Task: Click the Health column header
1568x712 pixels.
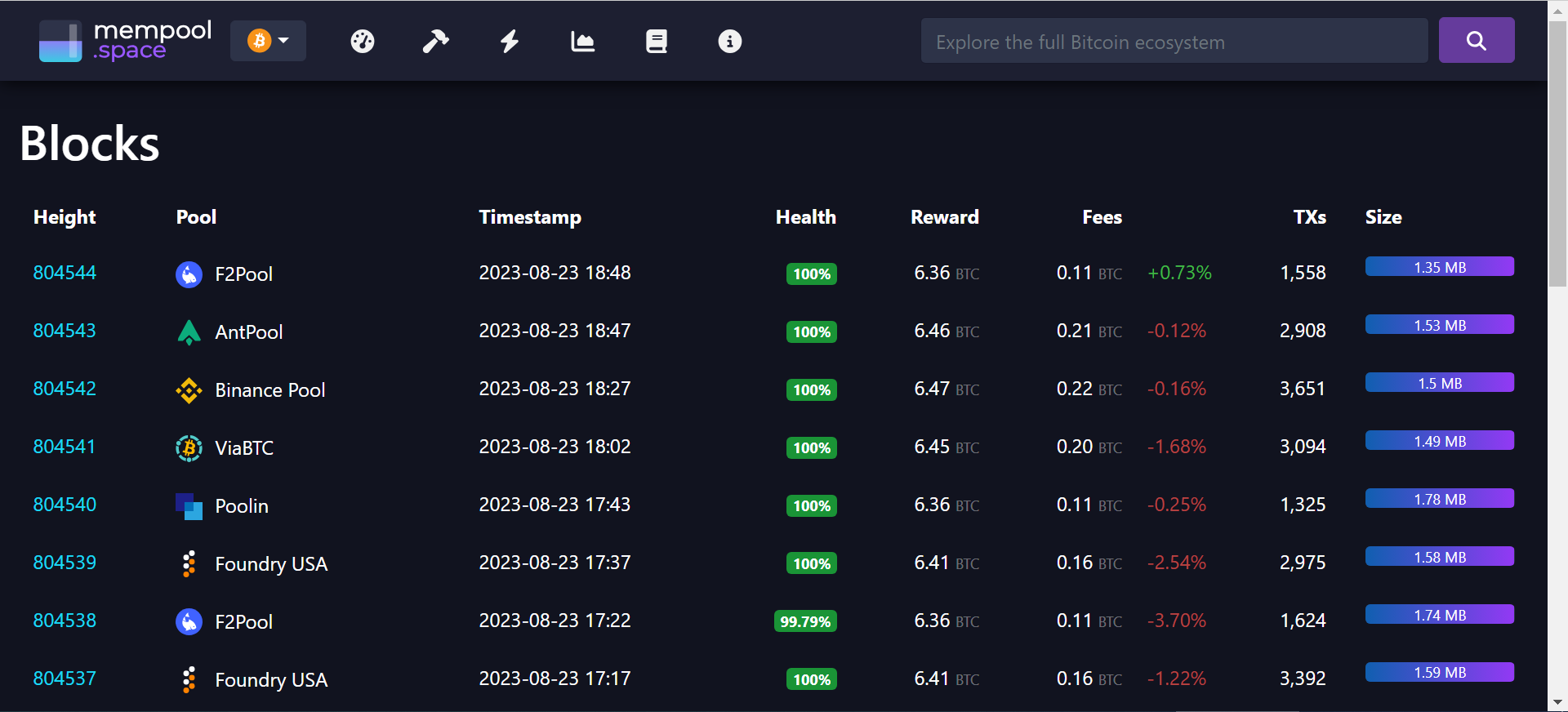Action: click(806, 217)
